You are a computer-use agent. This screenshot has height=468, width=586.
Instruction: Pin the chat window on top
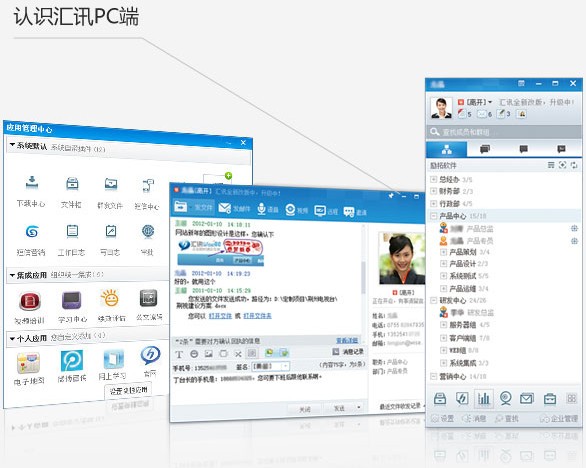coord(391,195)
